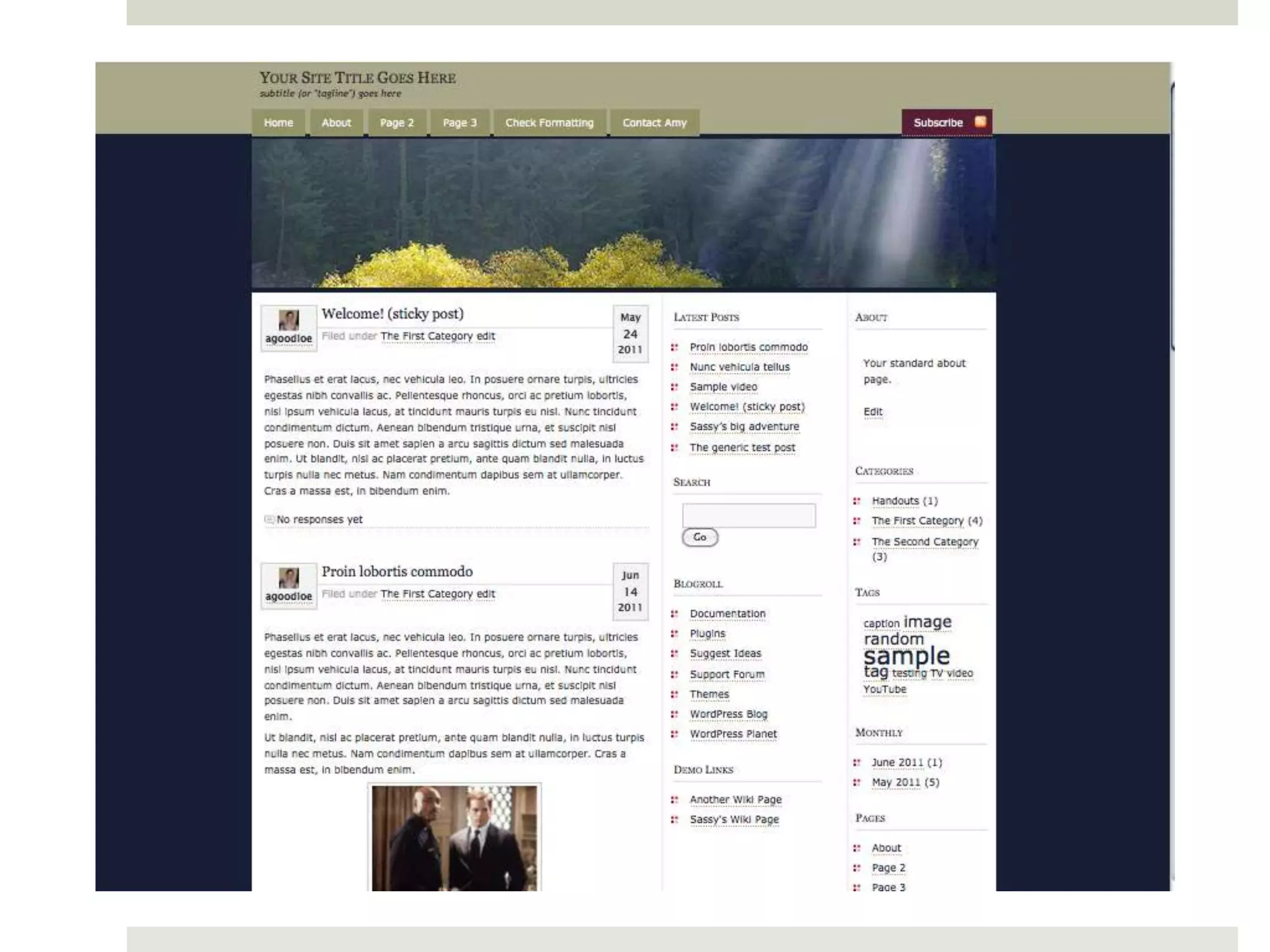This screenshot has width=1270, height=952.
Task: Open Sample video in Latest Posts
Action: tap(723, 387)
